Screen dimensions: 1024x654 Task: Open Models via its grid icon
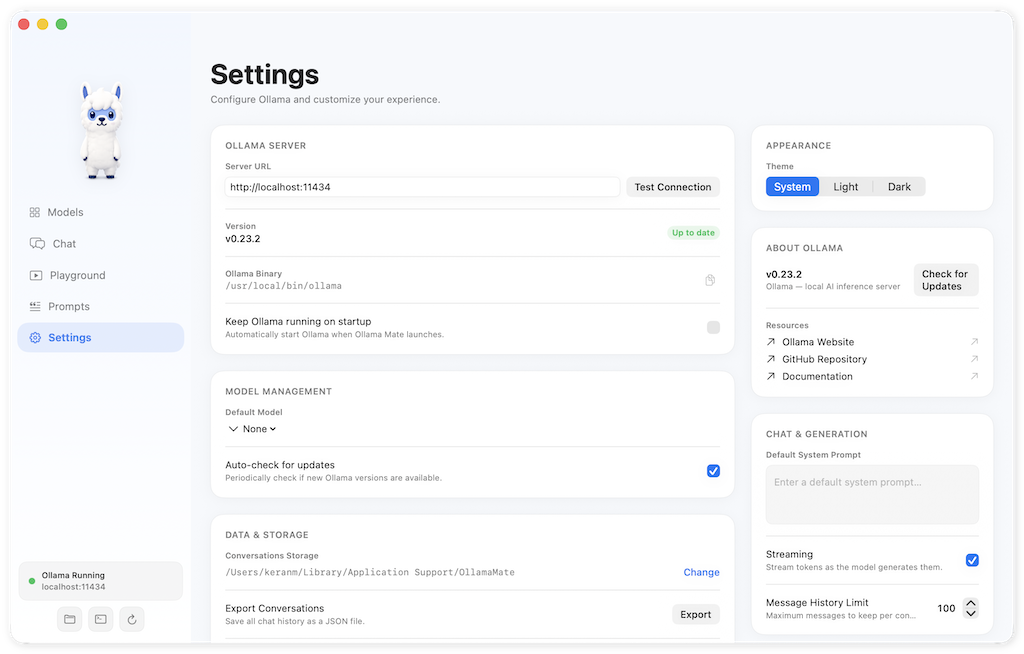(x=35, y=212)
